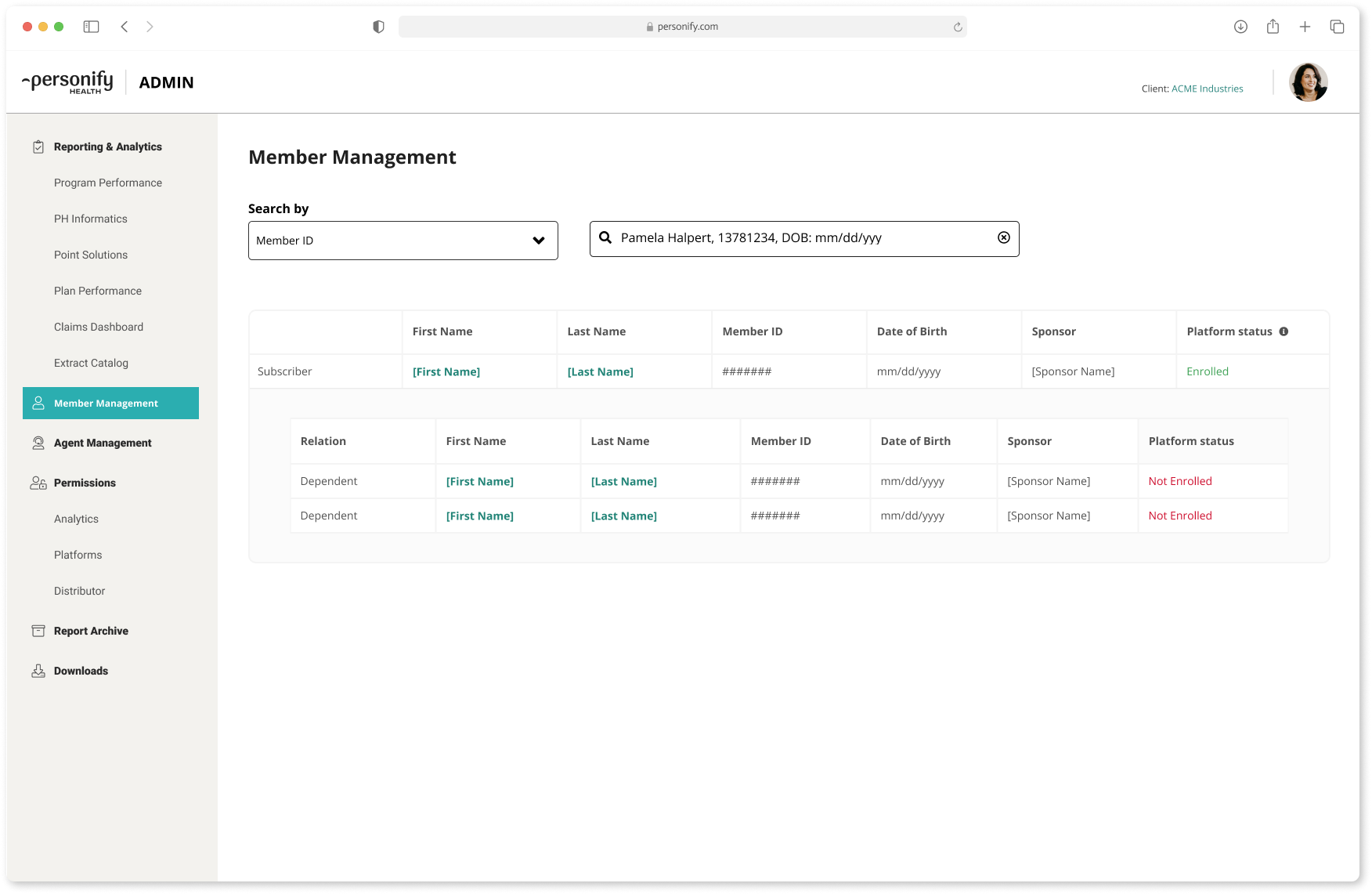Open first dependent's [Last Name] link
The width and height of the screenshot is (1372, 894).
click(x=624, y=481)
